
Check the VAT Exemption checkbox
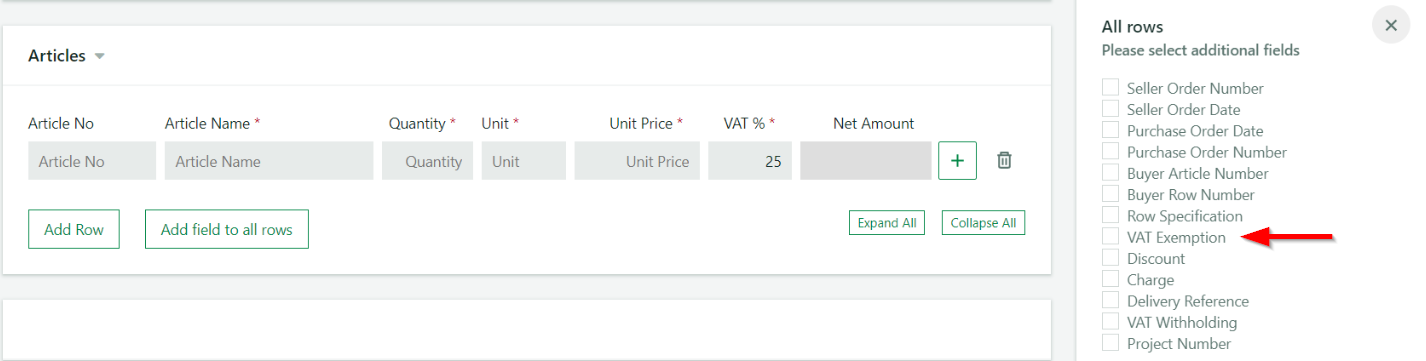point(1110,236)
